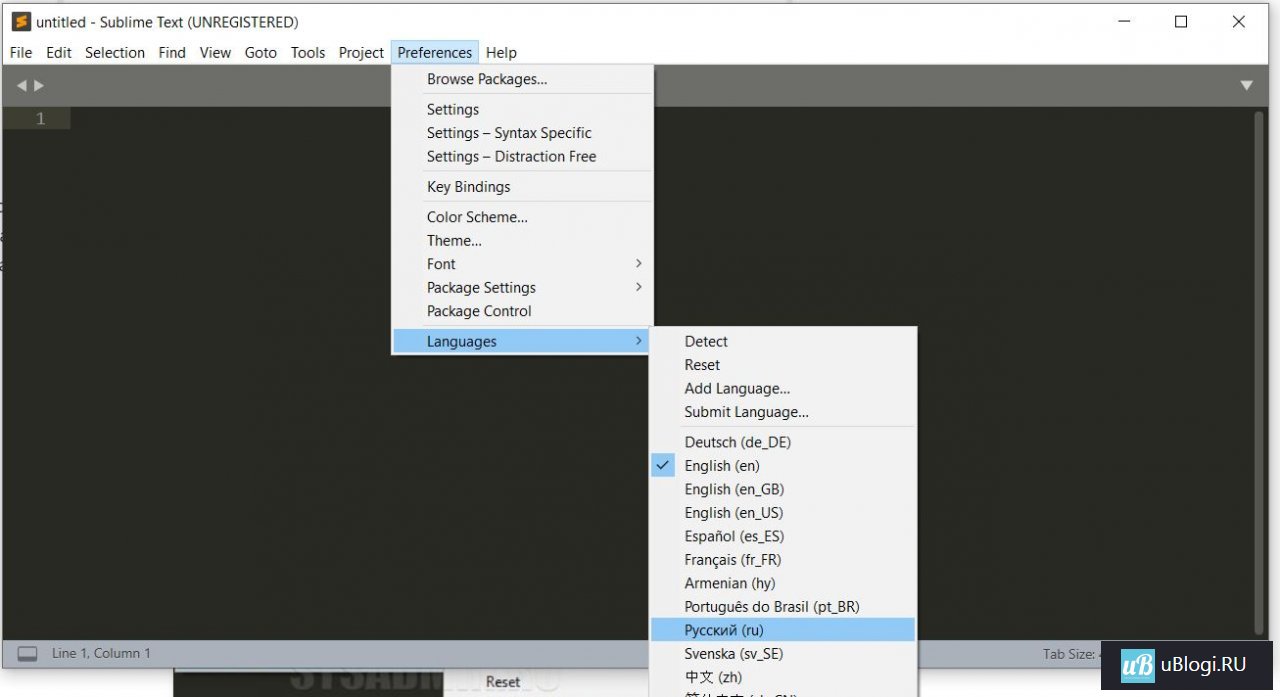Open the Tools menu
The width and height of the screenshot is (1280, 697).
[308, 53]
